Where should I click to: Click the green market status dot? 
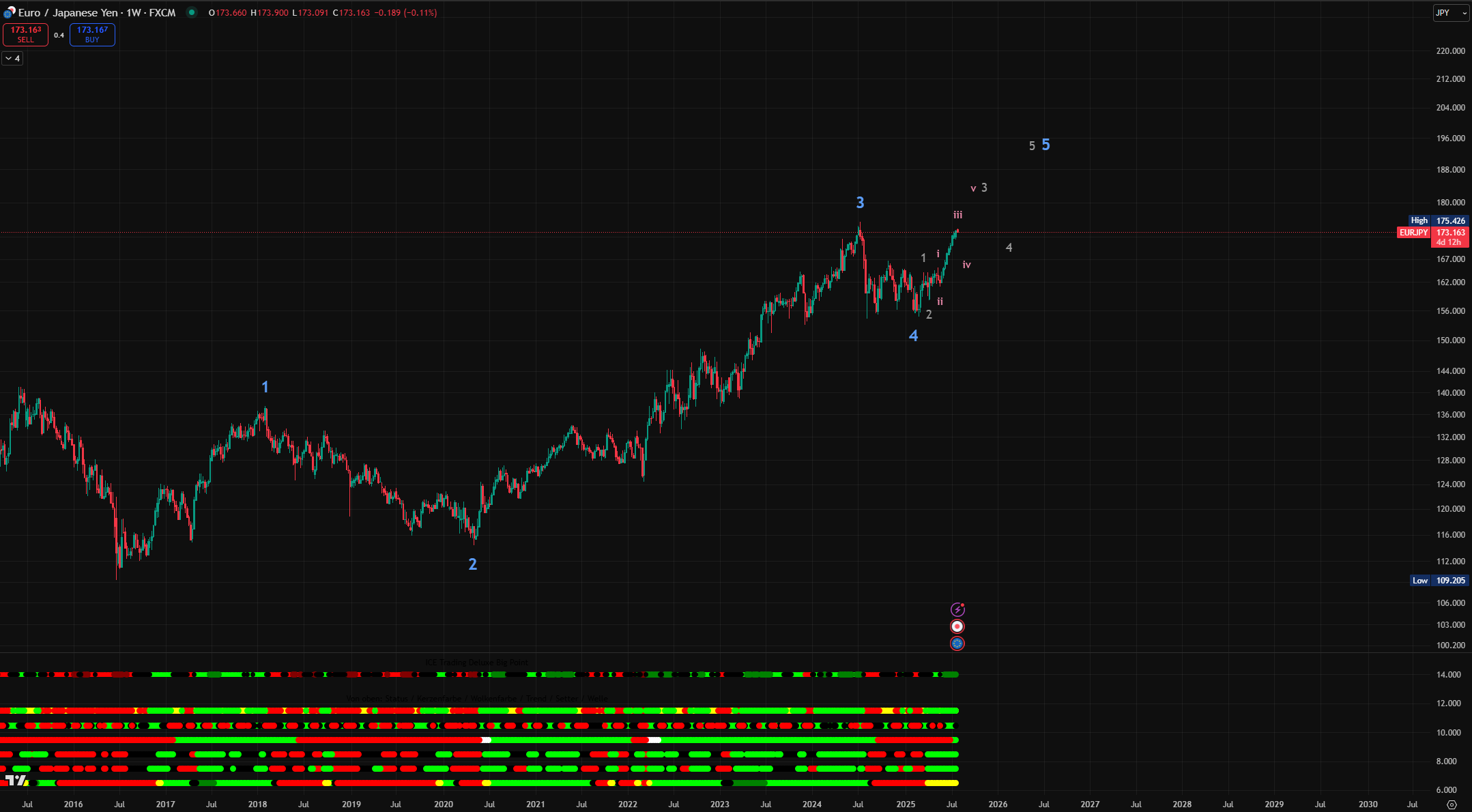pos(192,12)
